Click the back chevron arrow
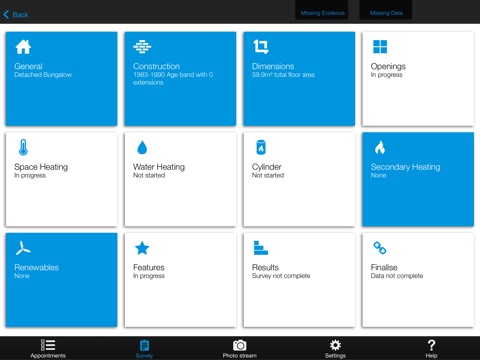This screenshot has width=480, height=360. tap(6, 14)
